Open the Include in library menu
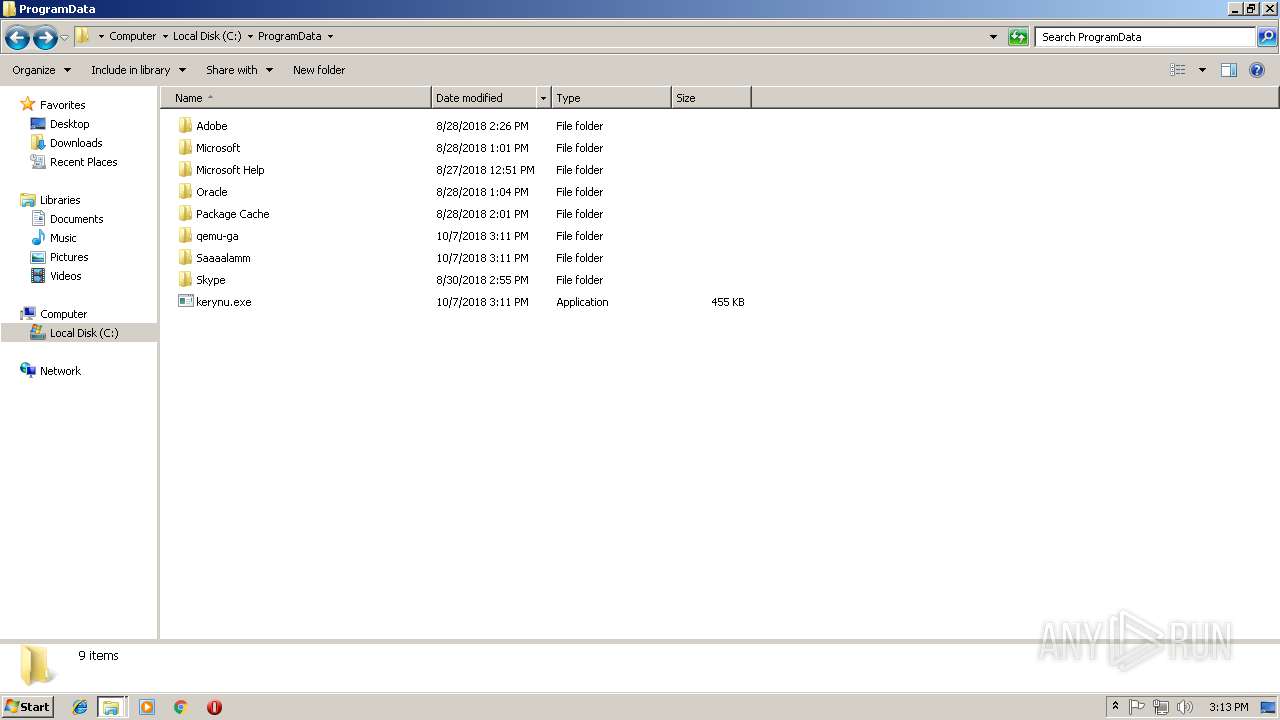Image resolution: width=1280 pixels, height=720 pixels. click(138, 70)
